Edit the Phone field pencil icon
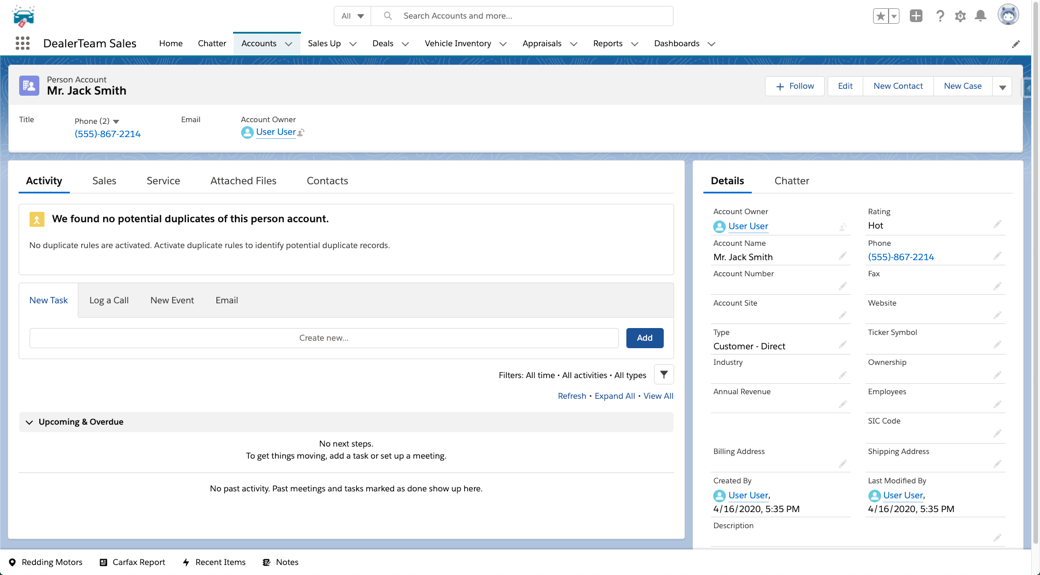Screen dimensions: 1040x575 click(997, 256)
